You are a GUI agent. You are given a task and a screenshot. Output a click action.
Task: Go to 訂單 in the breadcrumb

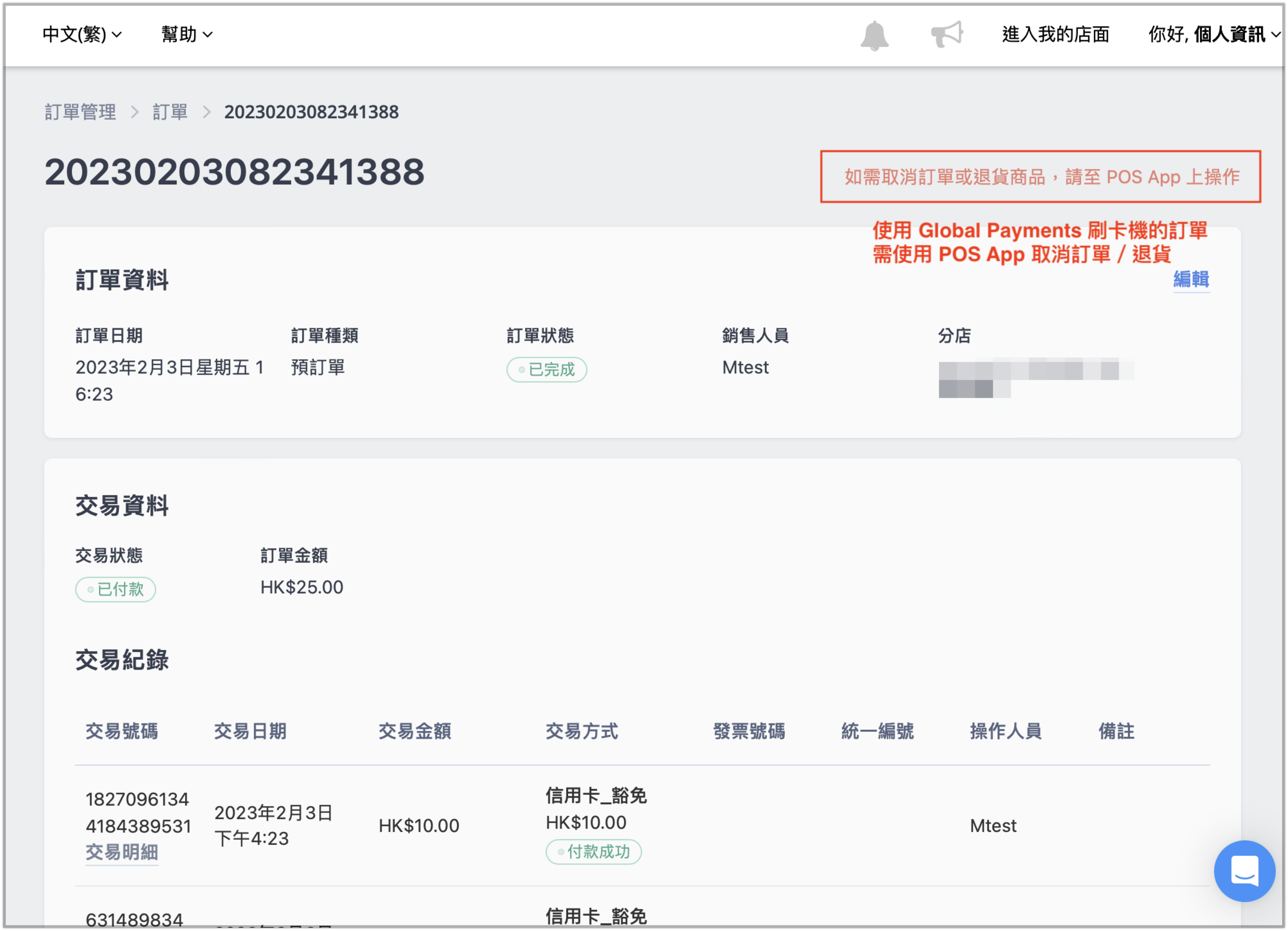(x=170, y=112)
